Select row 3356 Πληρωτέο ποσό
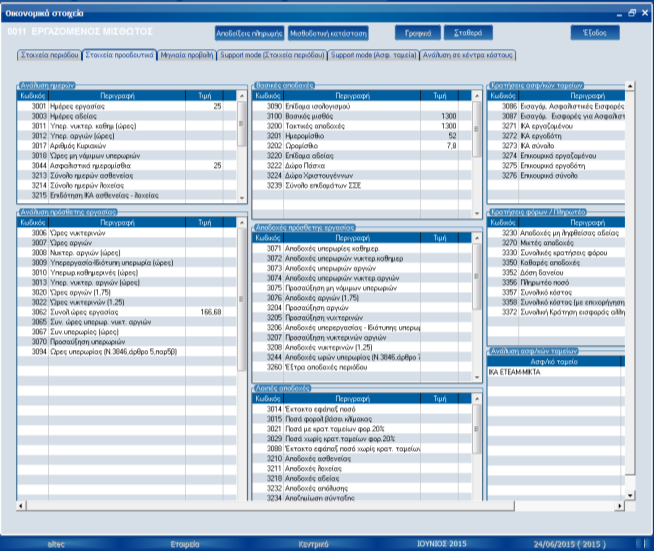Image resolution: width=654 pixels, height=551 pixels. coord(556,282)
